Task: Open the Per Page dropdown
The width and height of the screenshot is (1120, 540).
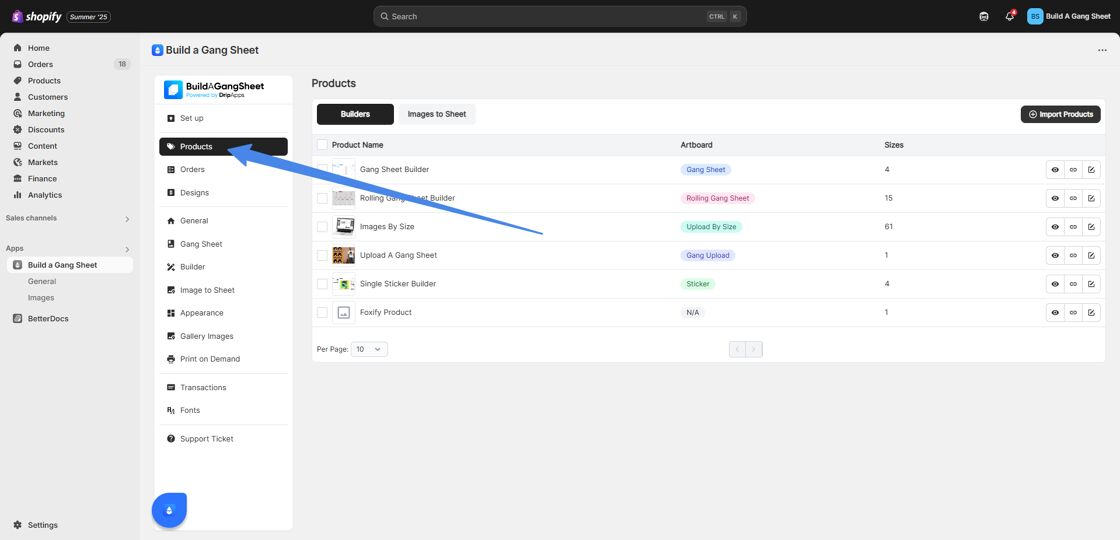Action: tap(369, 349)
